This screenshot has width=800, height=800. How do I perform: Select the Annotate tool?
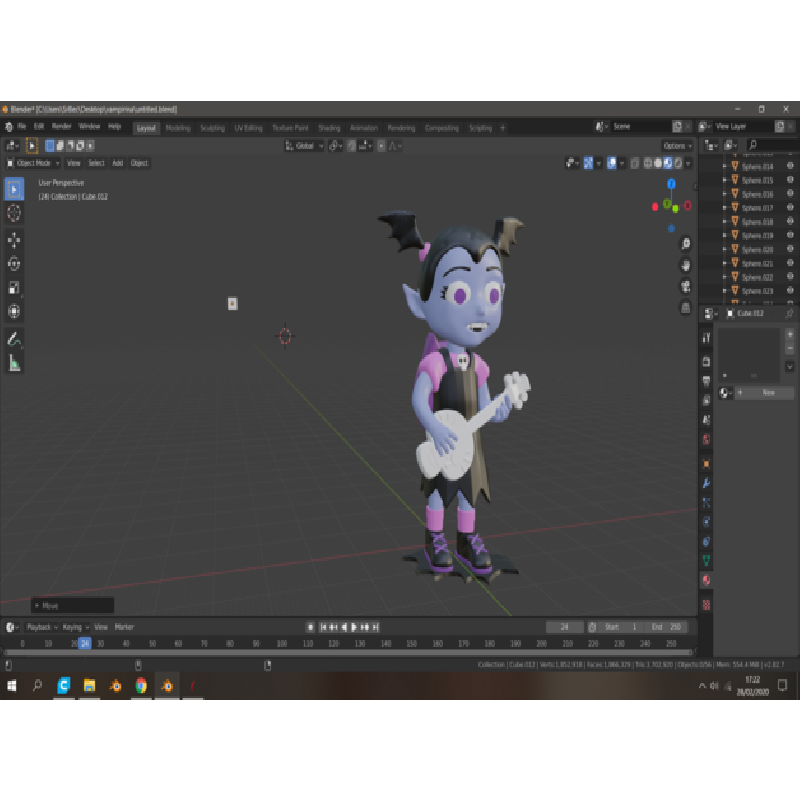14,339
